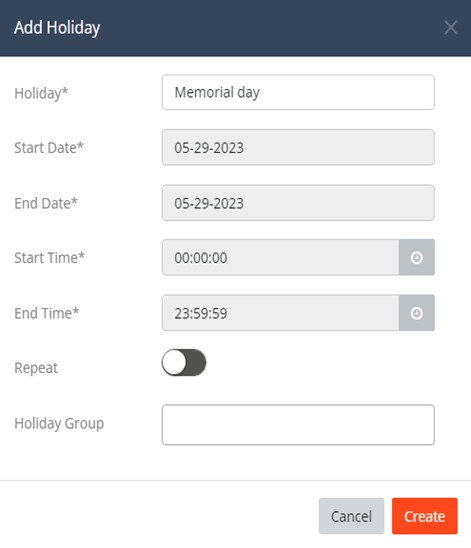Open the End Time clock picker icon
The height and width of the screenshot is (548, 471).
pyautogui.click(x=416, y=313)
